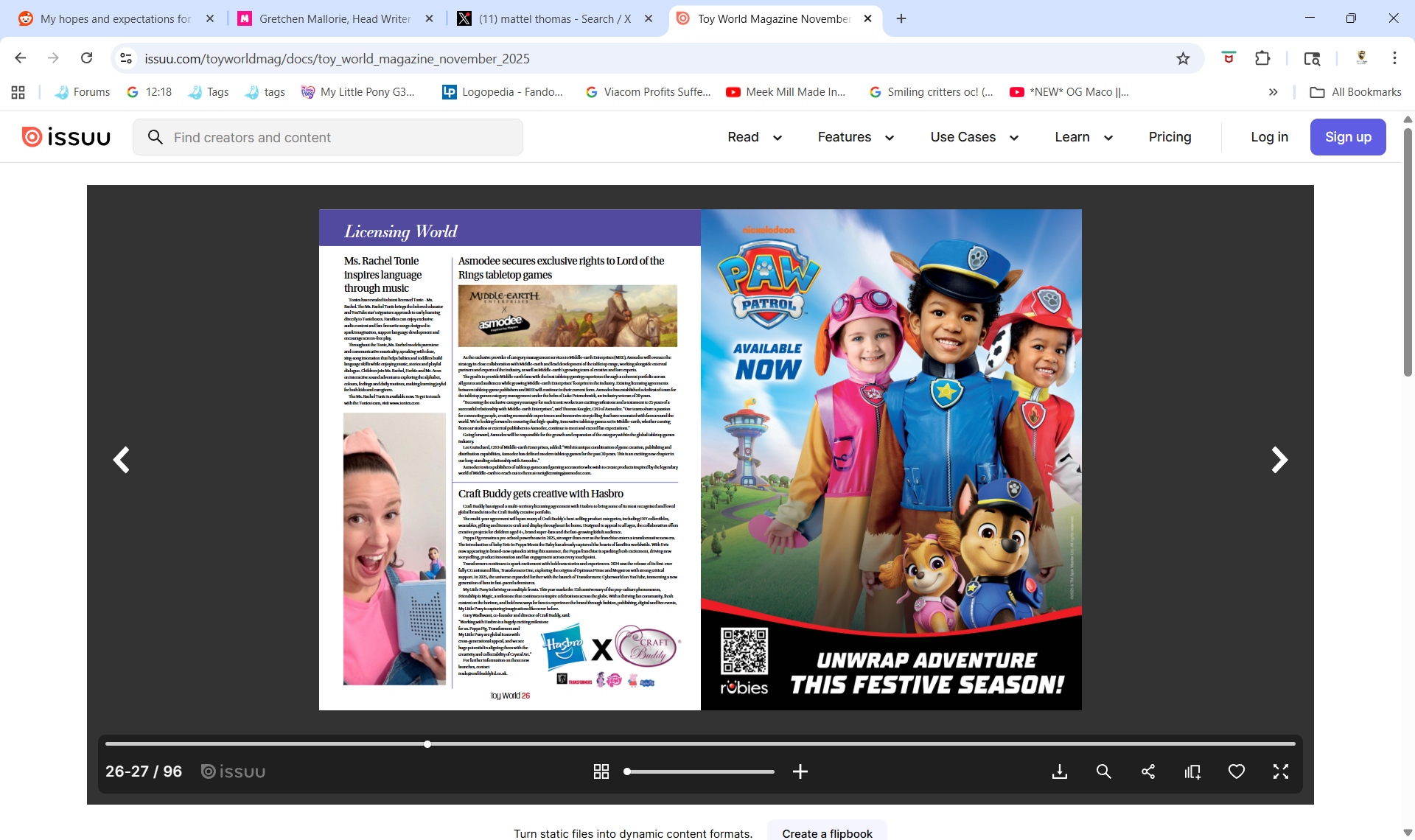
Task: Open the Pricing page
Action: tap(1170, 137)
